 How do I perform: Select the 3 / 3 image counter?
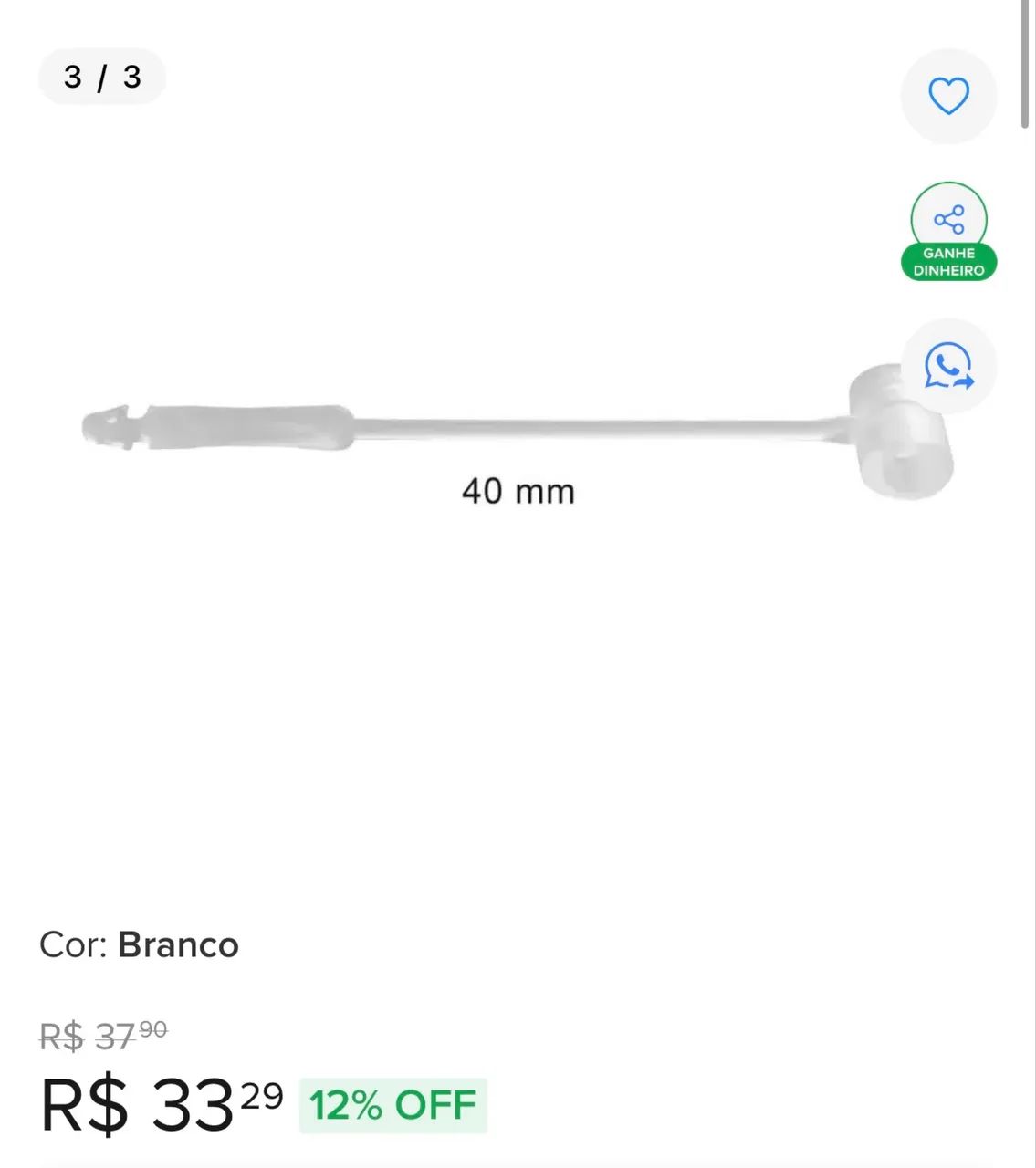point(102,77)
